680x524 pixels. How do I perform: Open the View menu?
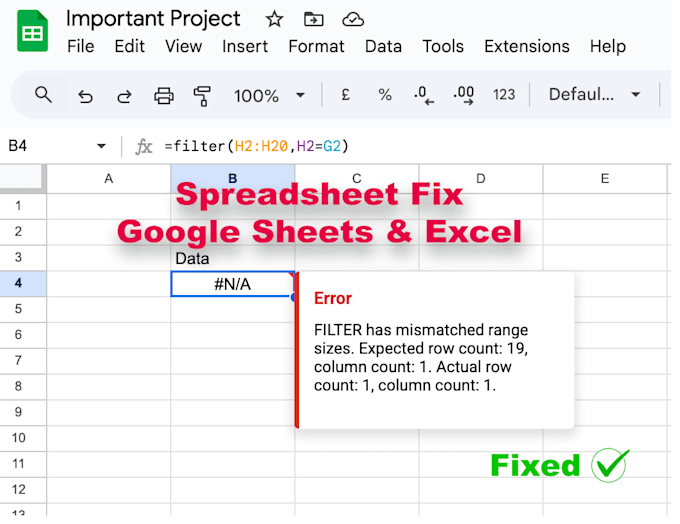pos(183,46)
